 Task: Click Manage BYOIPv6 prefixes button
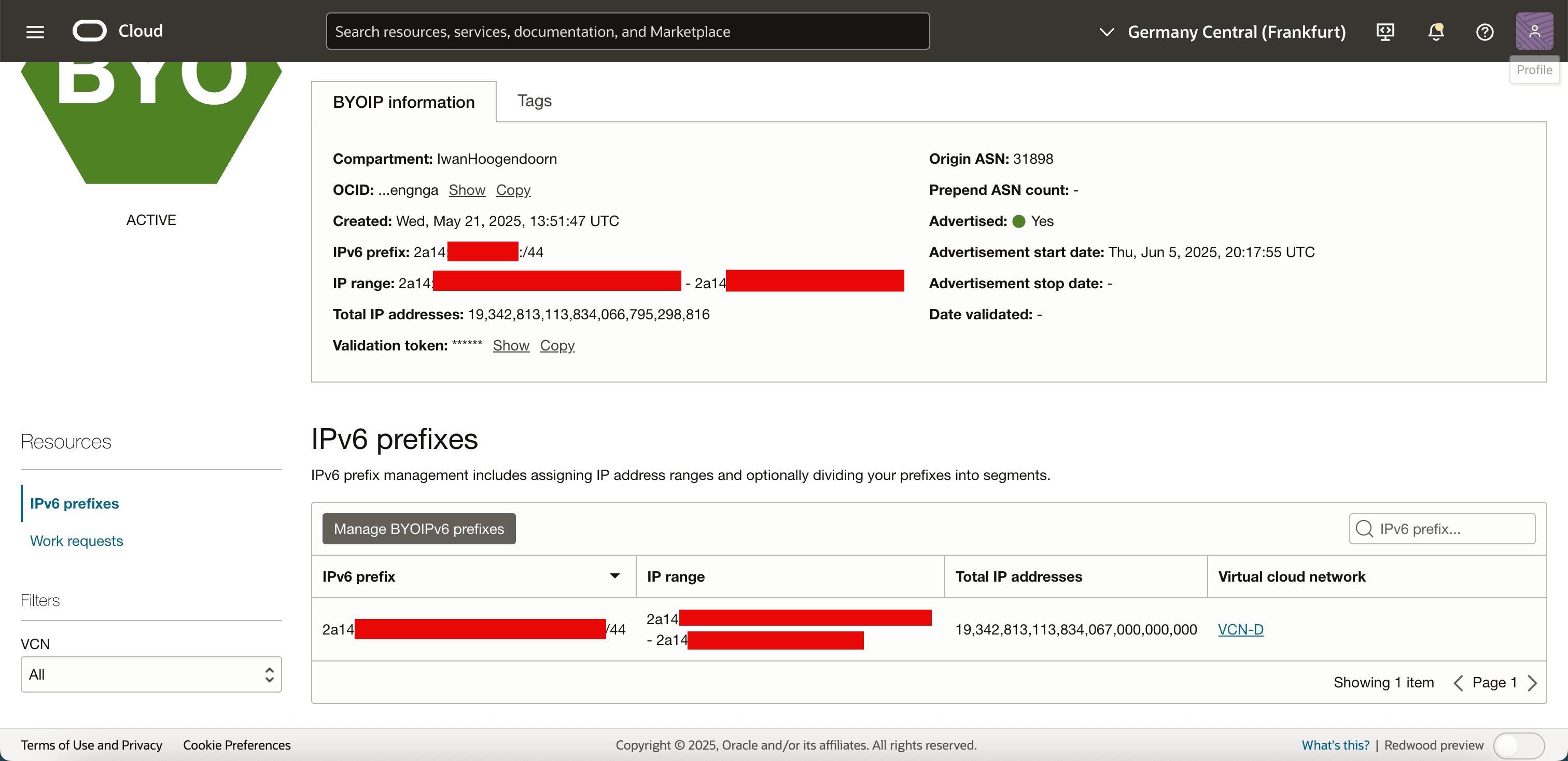point(419,529)
